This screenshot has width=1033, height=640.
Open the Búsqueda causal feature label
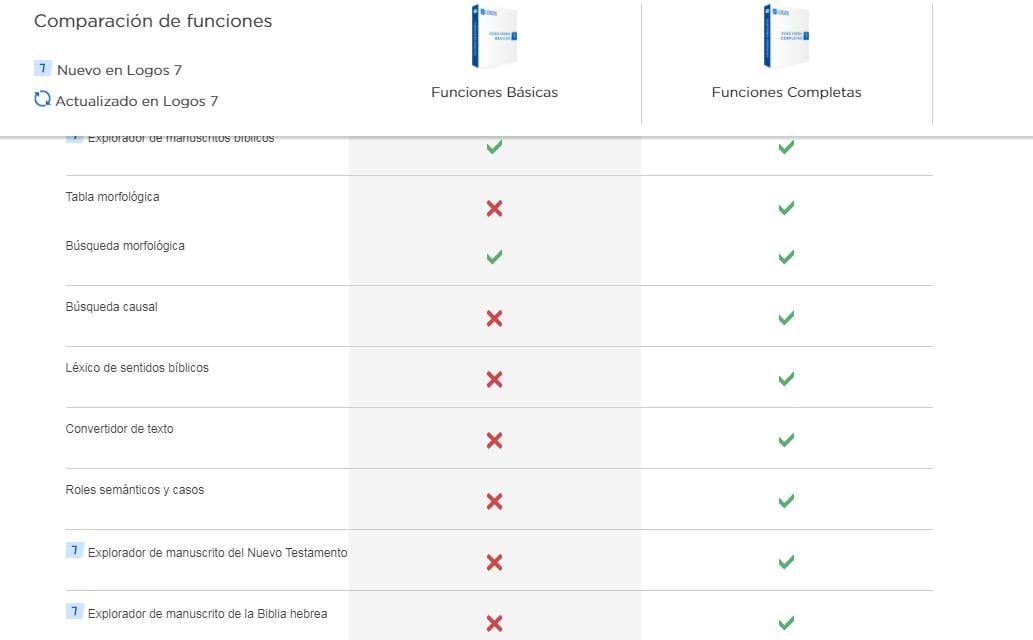coord(111,307)
